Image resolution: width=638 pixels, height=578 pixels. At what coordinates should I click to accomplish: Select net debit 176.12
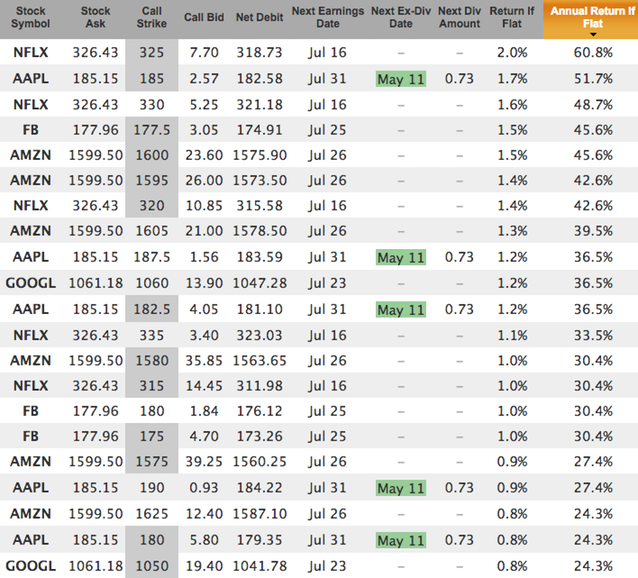point(260,411)
